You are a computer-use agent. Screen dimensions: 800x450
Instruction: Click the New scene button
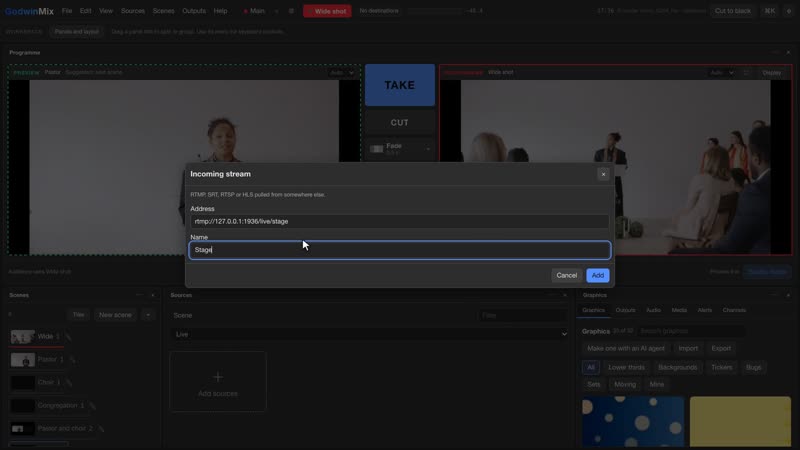(115, 315)
